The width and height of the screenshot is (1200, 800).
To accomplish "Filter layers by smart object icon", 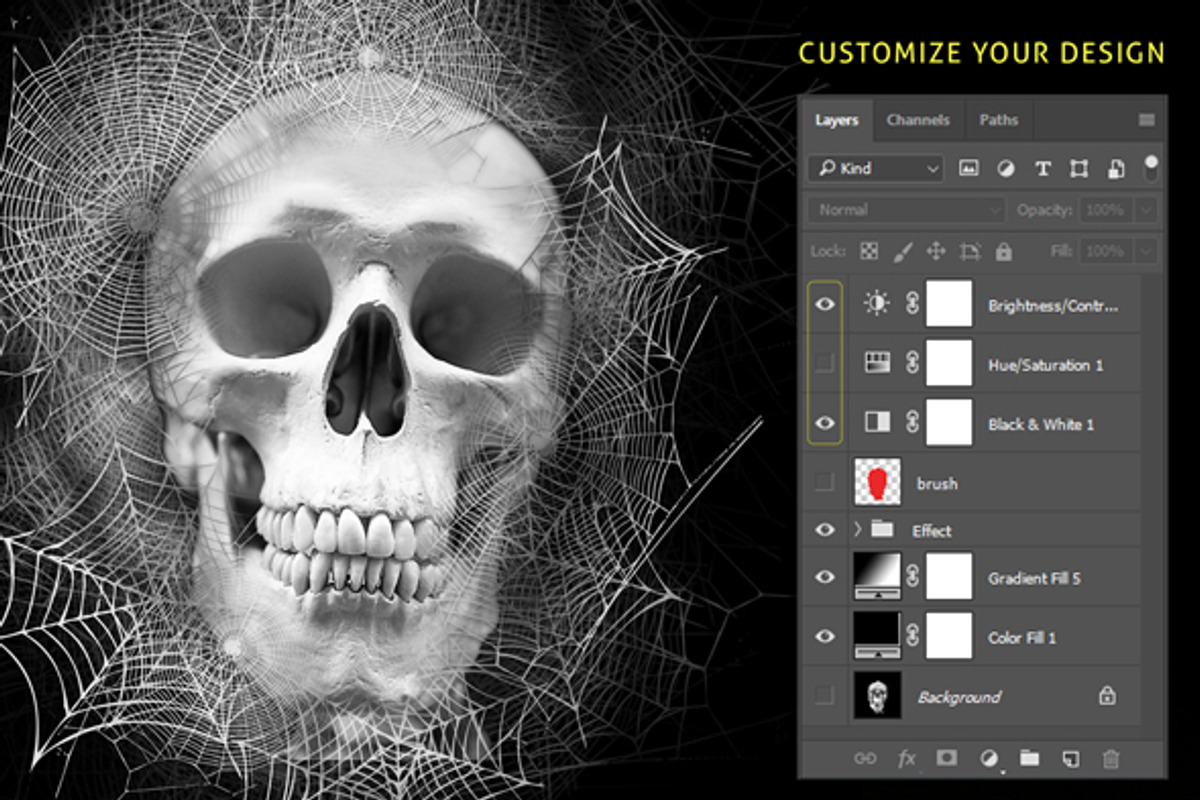I will [1116, 169].
